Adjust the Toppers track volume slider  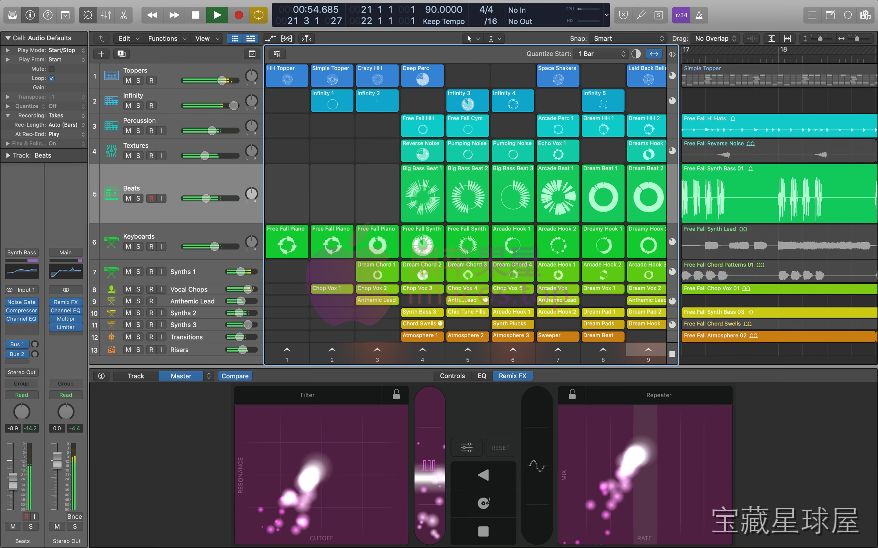[x=210, y=81]
